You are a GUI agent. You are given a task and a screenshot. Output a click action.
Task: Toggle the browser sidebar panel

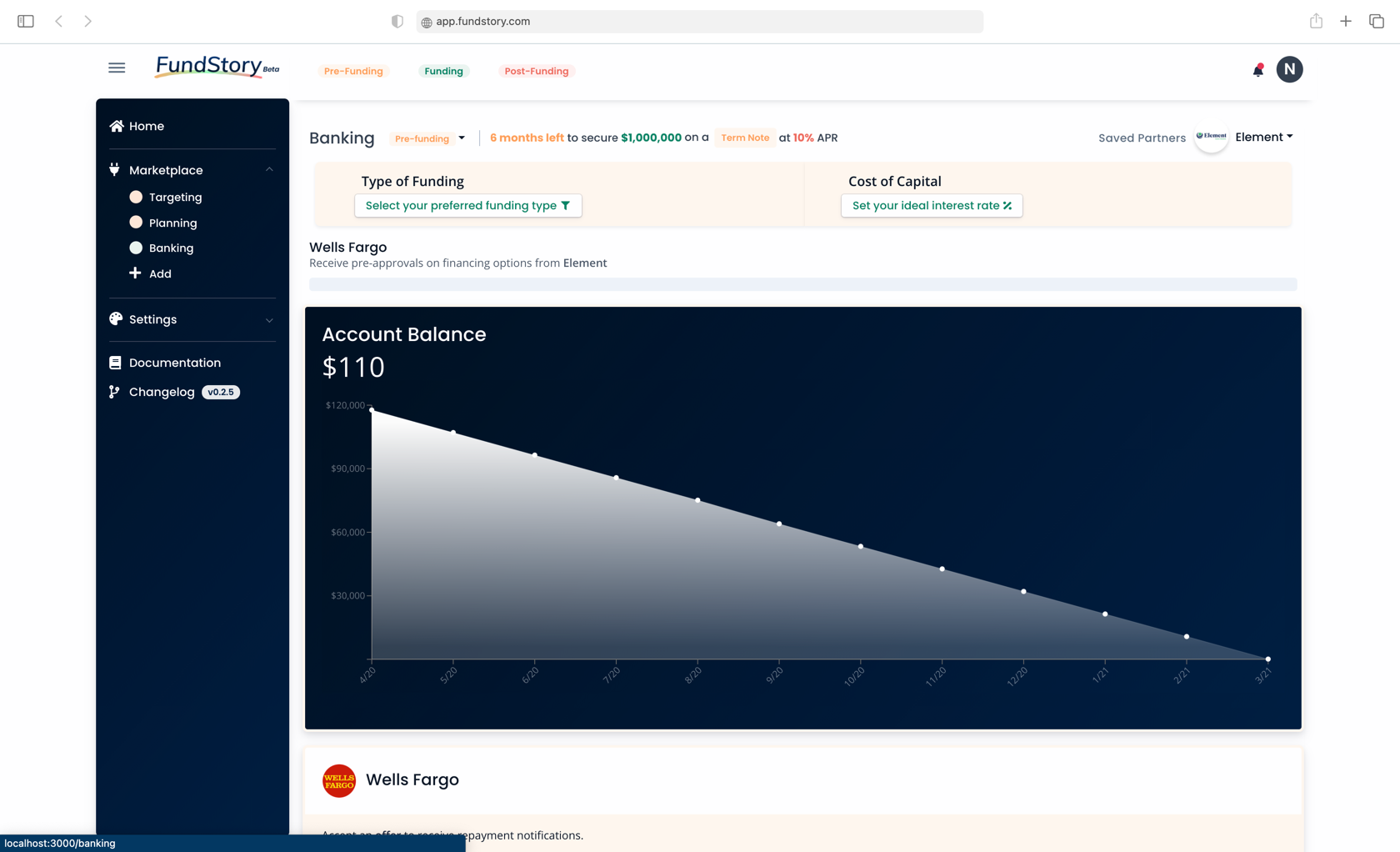click(x=26, y=22)
